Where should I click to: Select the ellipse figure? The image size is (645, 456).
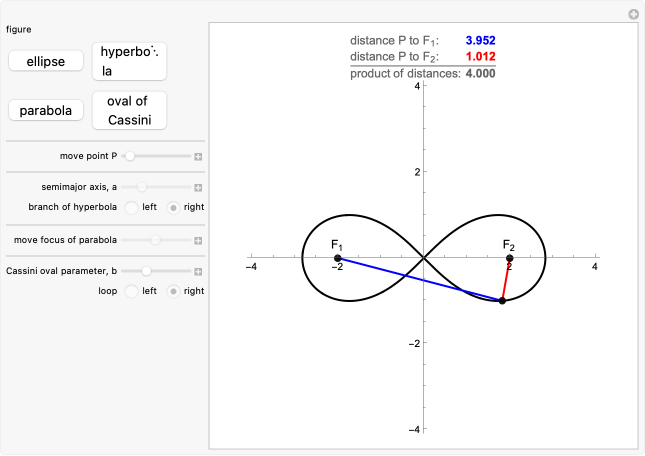(46, 61)
